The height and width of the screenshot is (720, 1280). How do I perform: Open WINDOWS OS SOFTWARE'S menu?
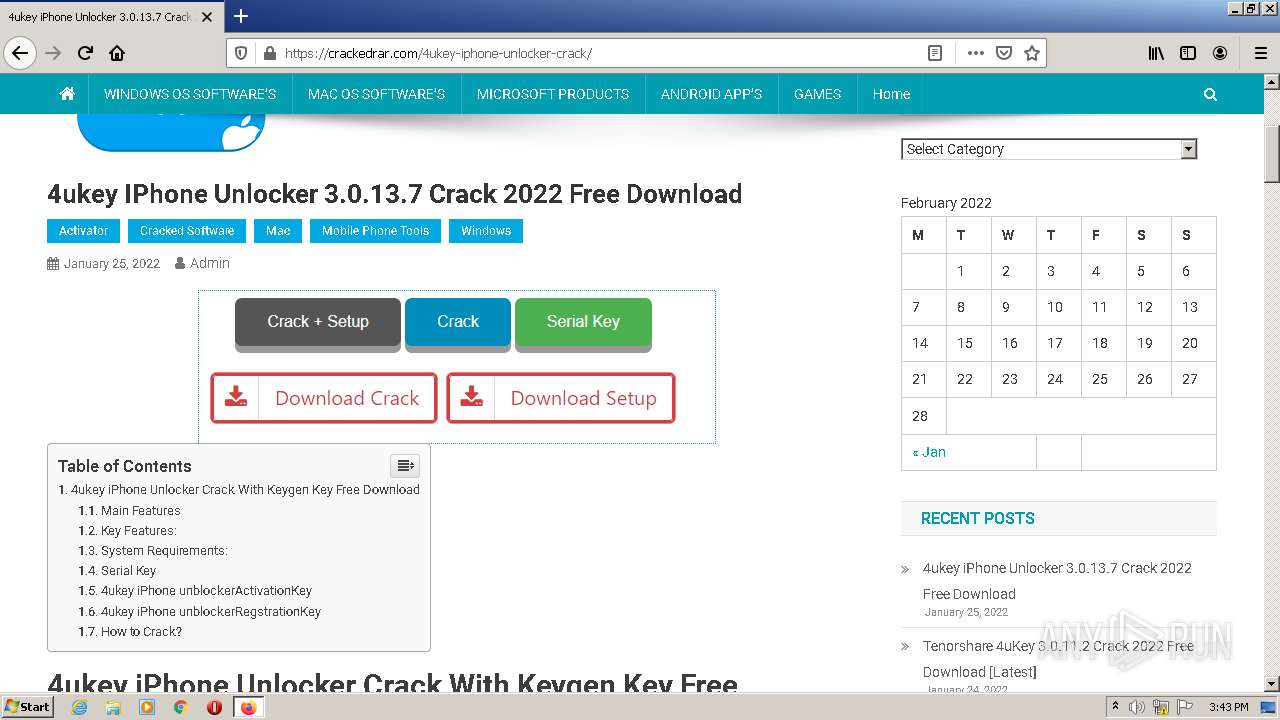click(190, 94)
